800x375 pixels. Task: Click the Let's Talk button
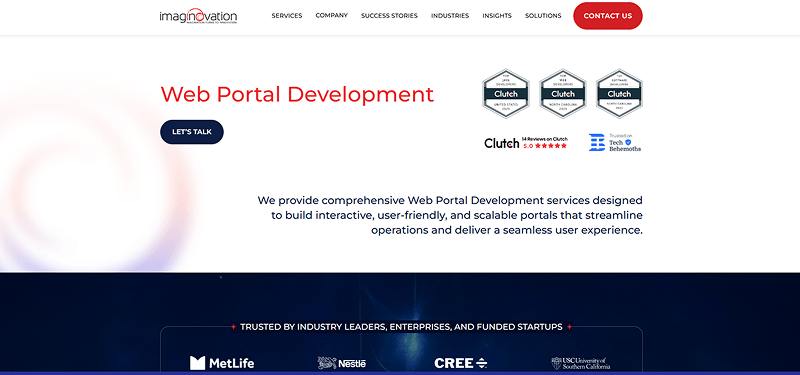pyautogui.click(x=192, y=132)
